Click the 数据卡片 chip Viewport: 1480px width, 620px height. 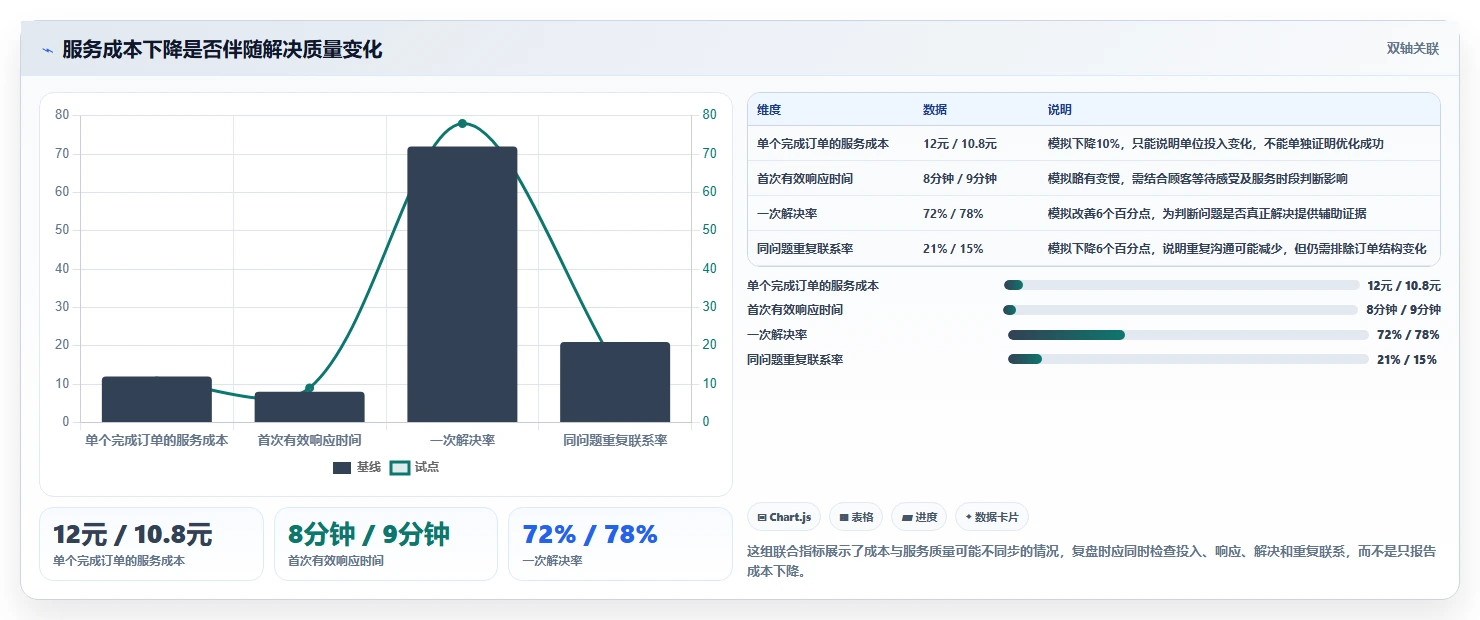tap(992, 517)
